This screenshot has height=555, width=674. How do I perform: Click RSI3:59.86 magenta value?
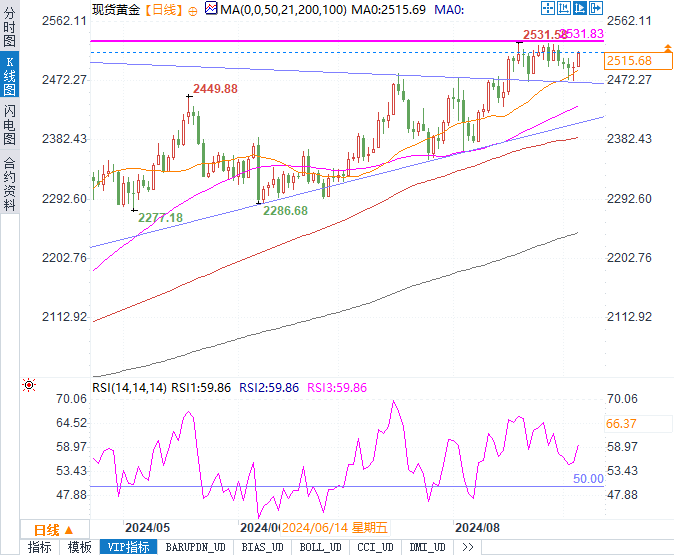(x=337, y=388)
